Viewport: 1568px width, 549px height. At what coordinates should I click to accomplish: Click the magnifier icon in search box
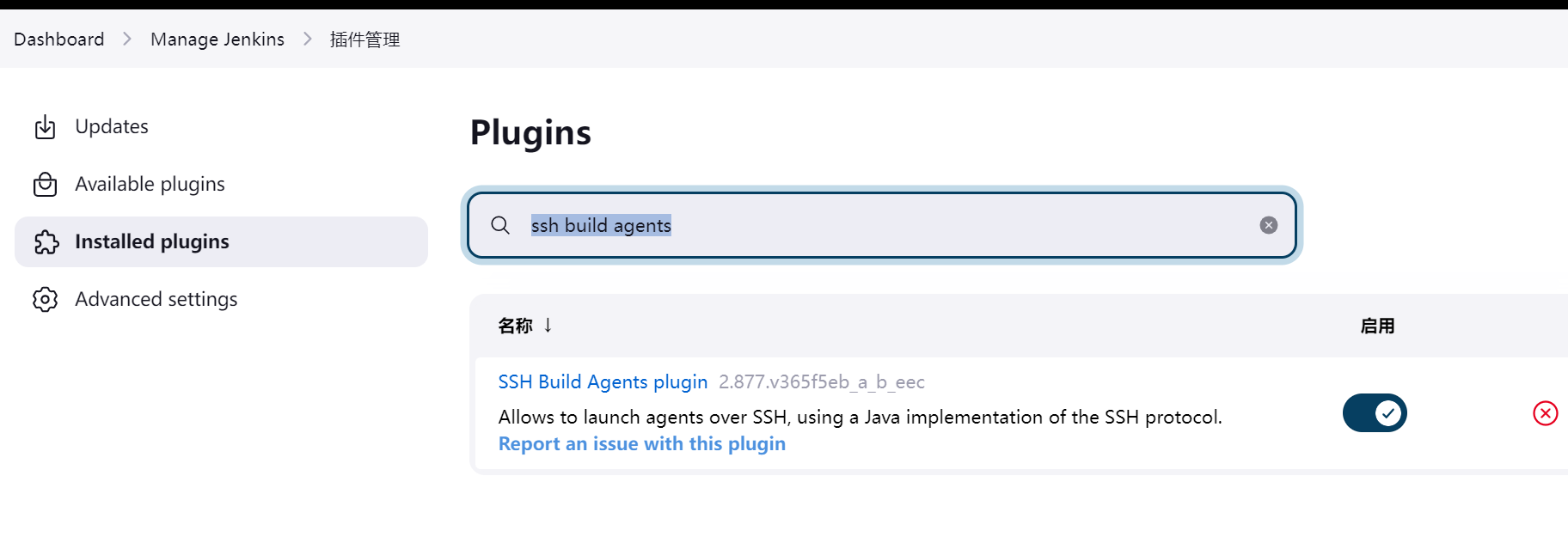500,225
